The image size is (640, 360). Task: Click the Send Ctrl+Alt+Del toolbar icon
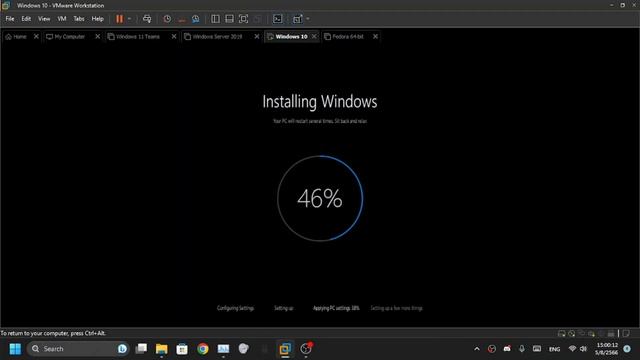[147, 19]
